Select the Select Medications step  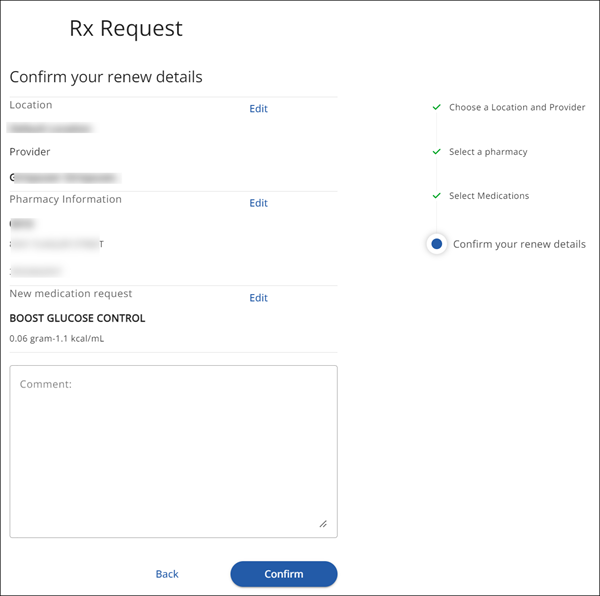pos(489,196)
